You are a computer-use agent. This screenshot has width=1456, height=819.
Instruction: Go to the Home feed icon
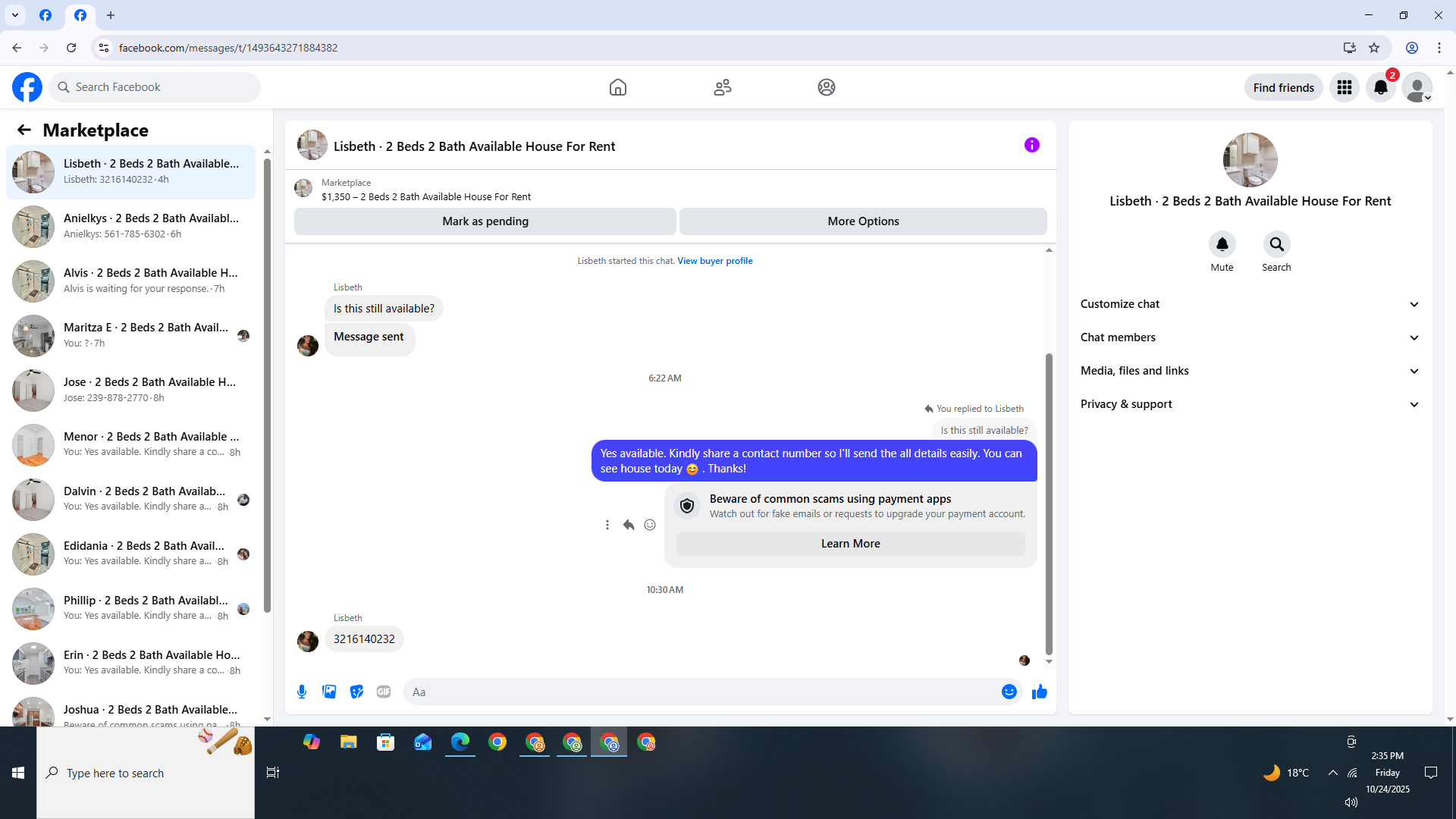tap(618, 87)
